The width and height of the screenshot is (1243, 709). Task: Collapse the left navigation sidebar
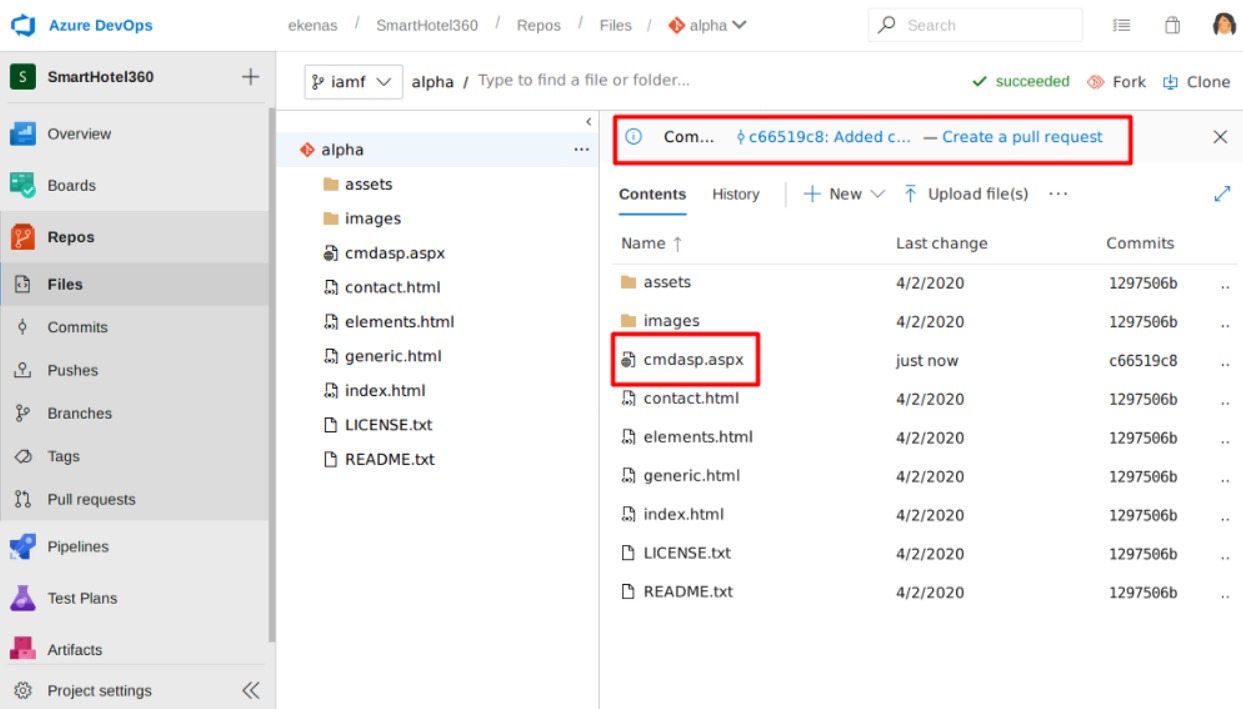[250, 690]
